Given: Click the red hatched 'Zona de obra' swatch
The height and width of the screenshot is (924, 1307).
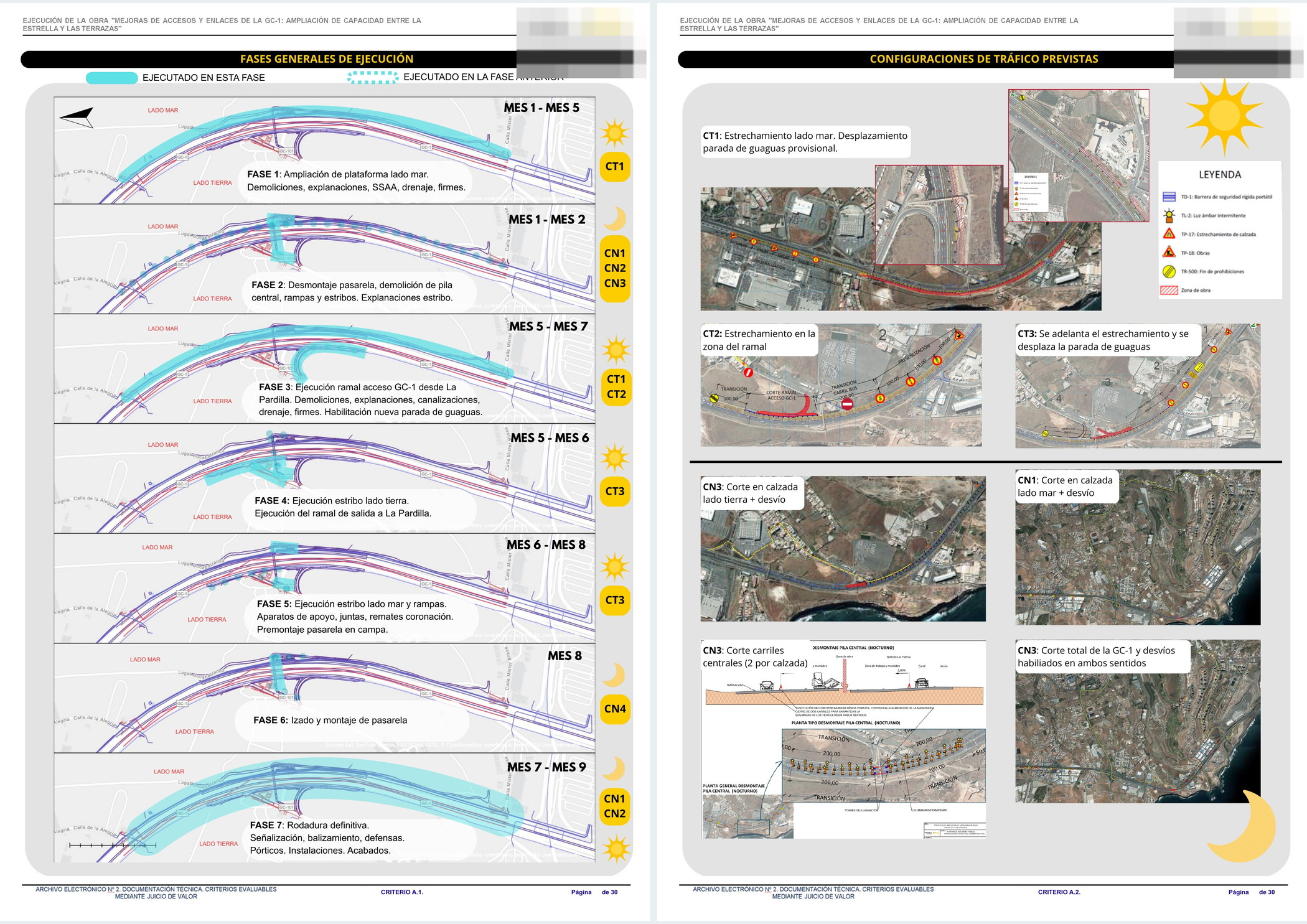Looking at the screenshot, I should click(x=1169, y=290).
